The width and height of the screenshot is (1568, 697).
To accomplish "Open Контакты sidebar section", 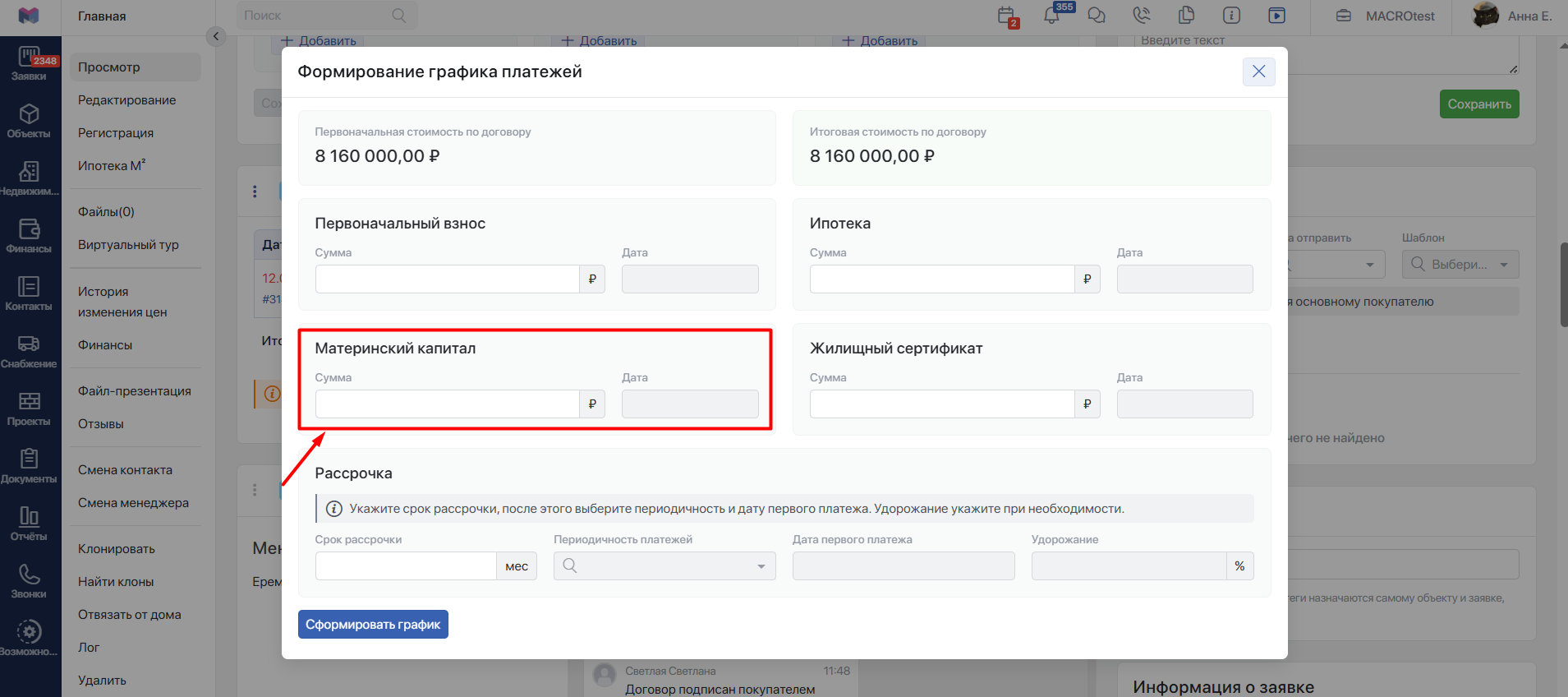I will (x=30, y=293).
